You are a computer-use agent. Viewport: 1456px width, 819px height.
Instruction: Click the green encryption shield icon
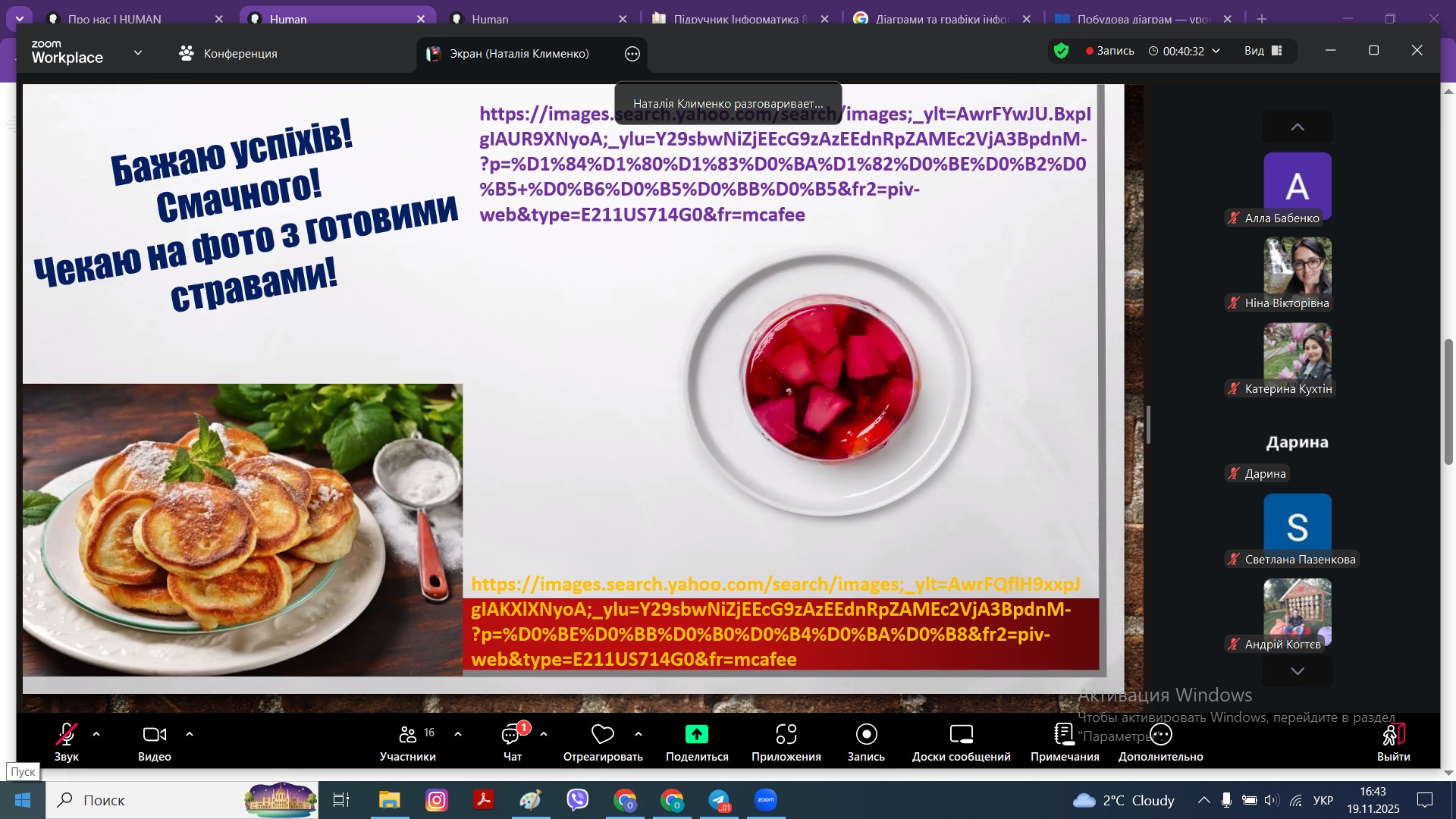(x=1061, y=51)
